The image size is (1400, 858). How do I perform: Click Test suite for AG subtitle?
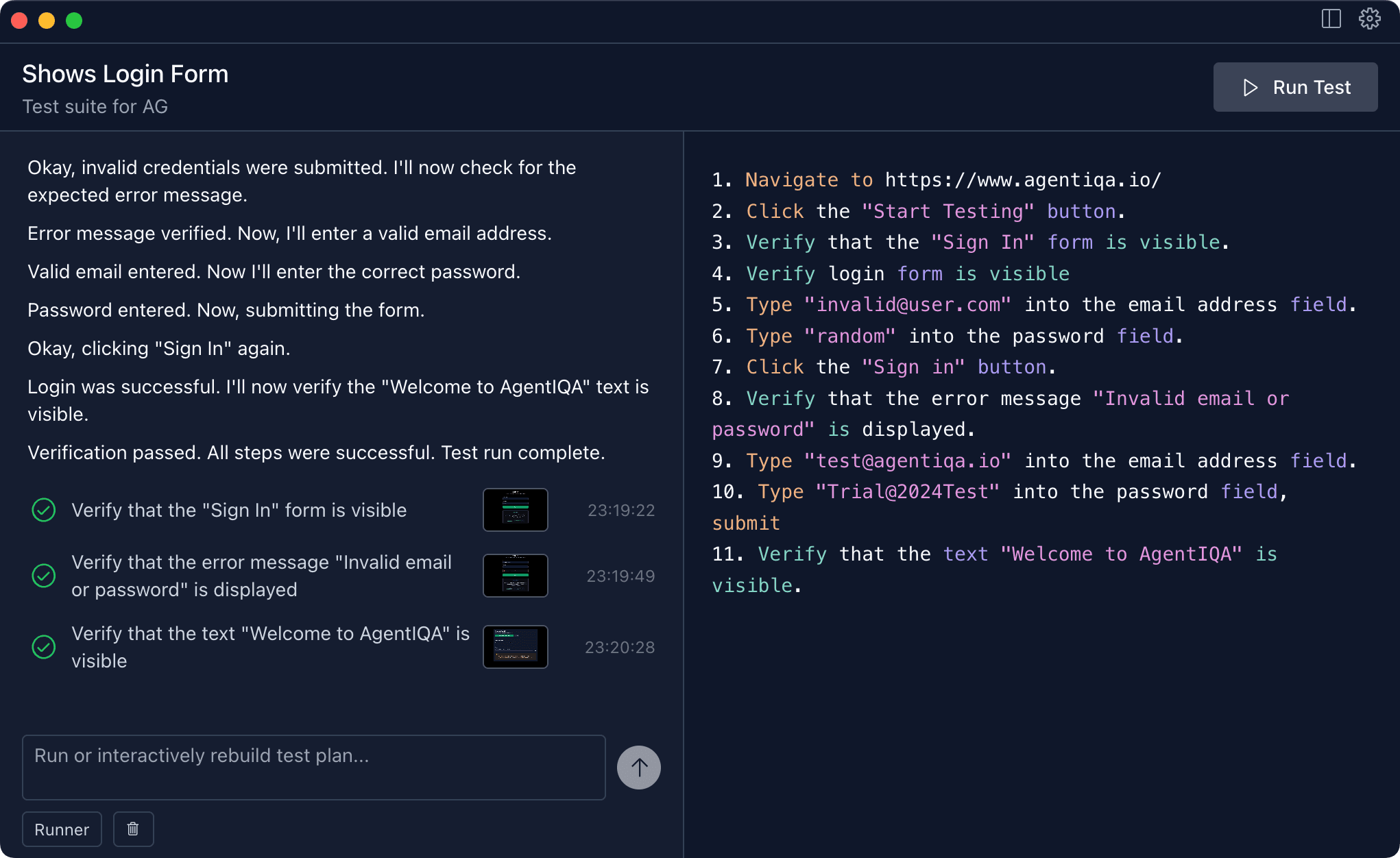coord(95,106)
